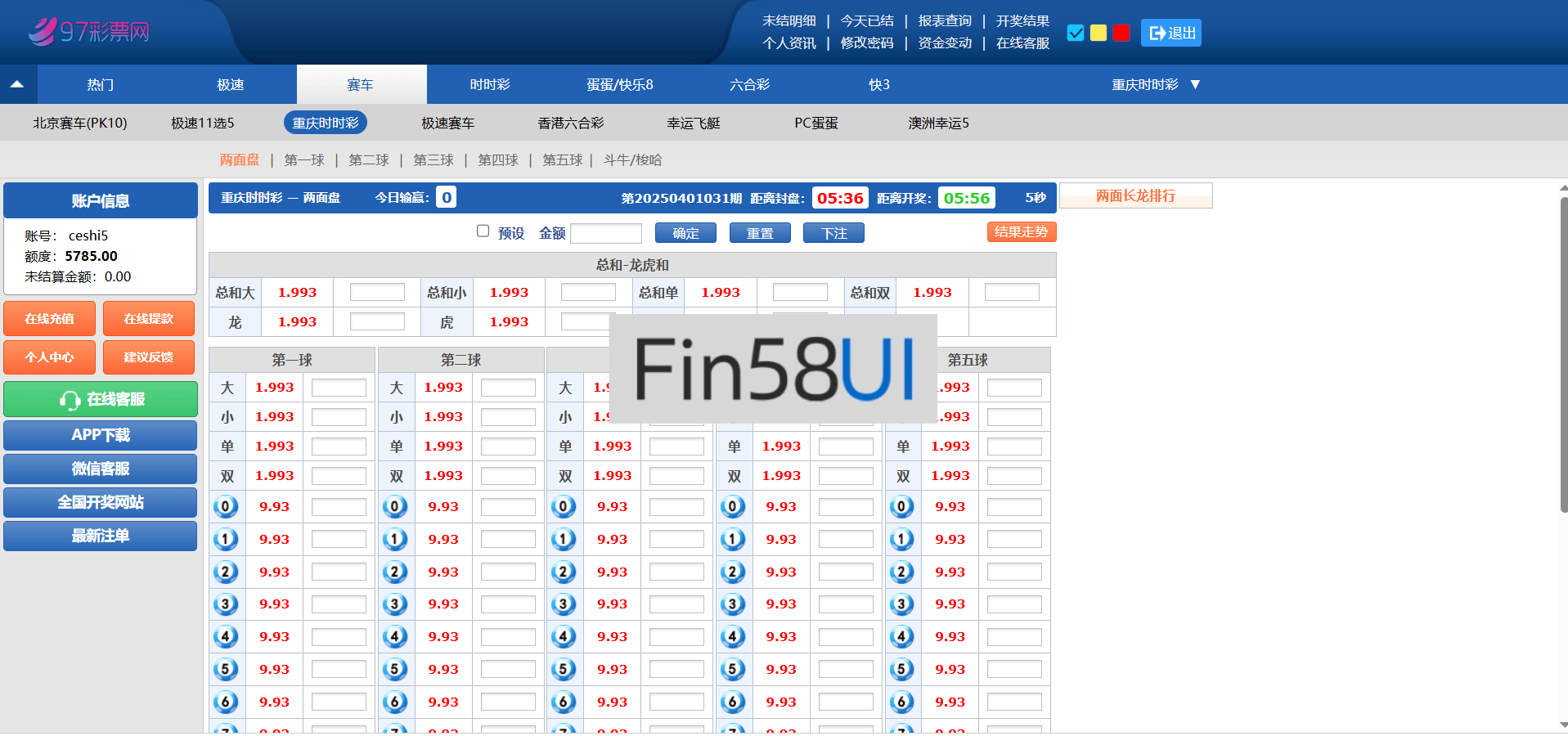1568x736 pixels.
Task: Select ball number 2 in 第四球 column
Action: [733, 572]
